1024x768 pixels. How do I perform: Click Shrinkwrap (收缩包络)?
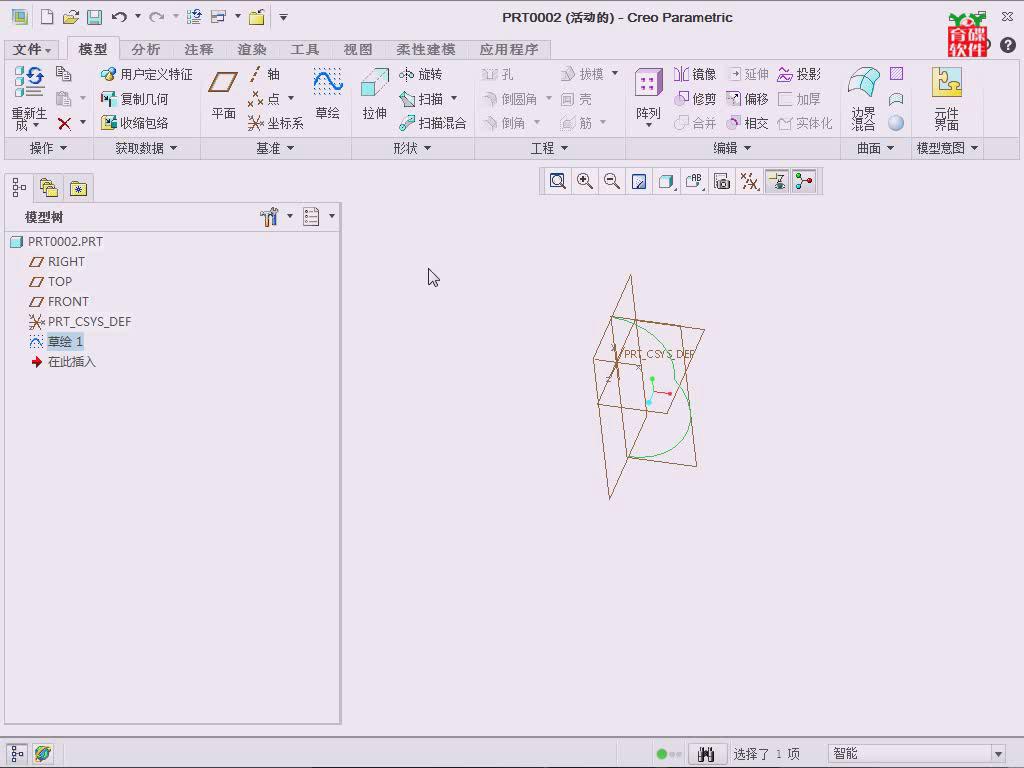click(135, 123)
